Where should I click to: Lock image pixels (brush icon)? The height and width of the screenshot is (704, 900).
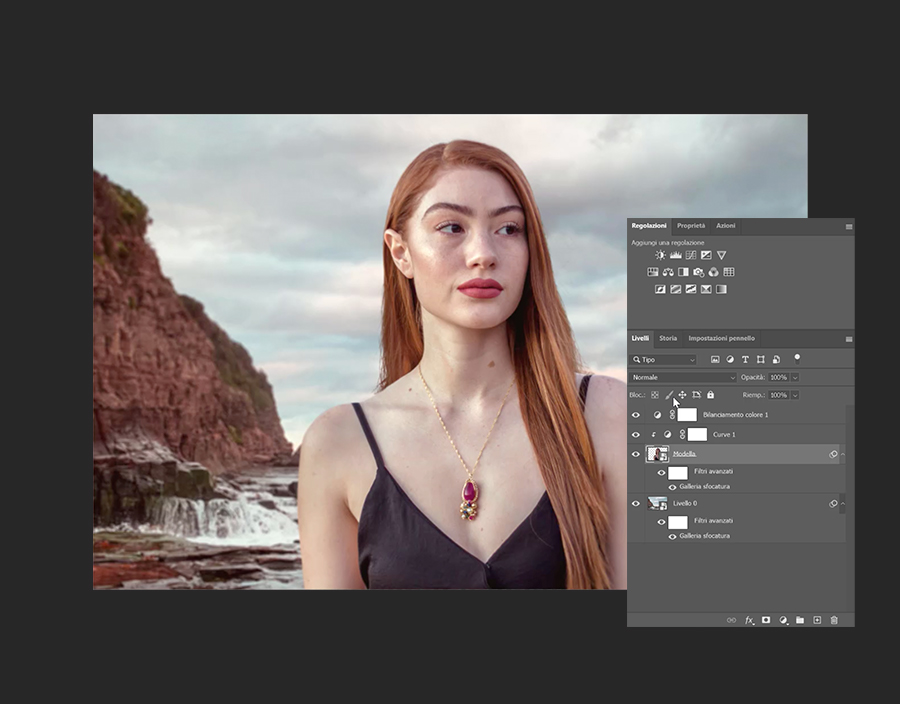pyautogui.click(x=669, y=395)
